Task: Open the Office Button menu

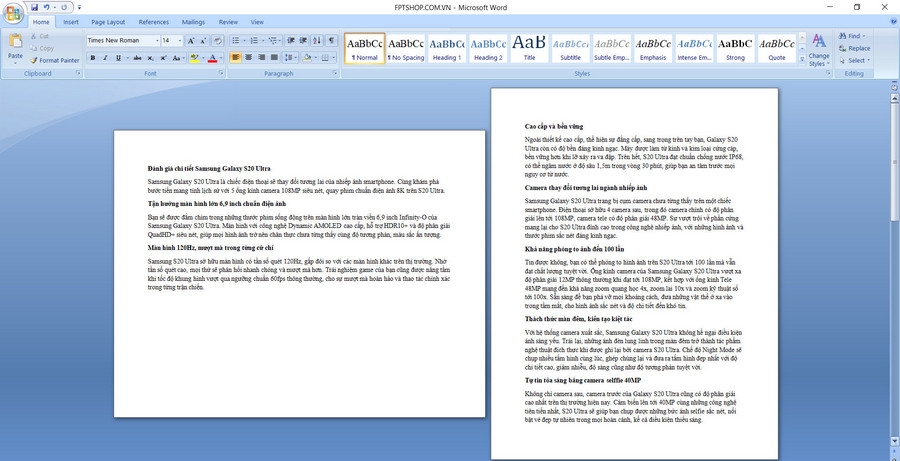Action: click(13, 12)
